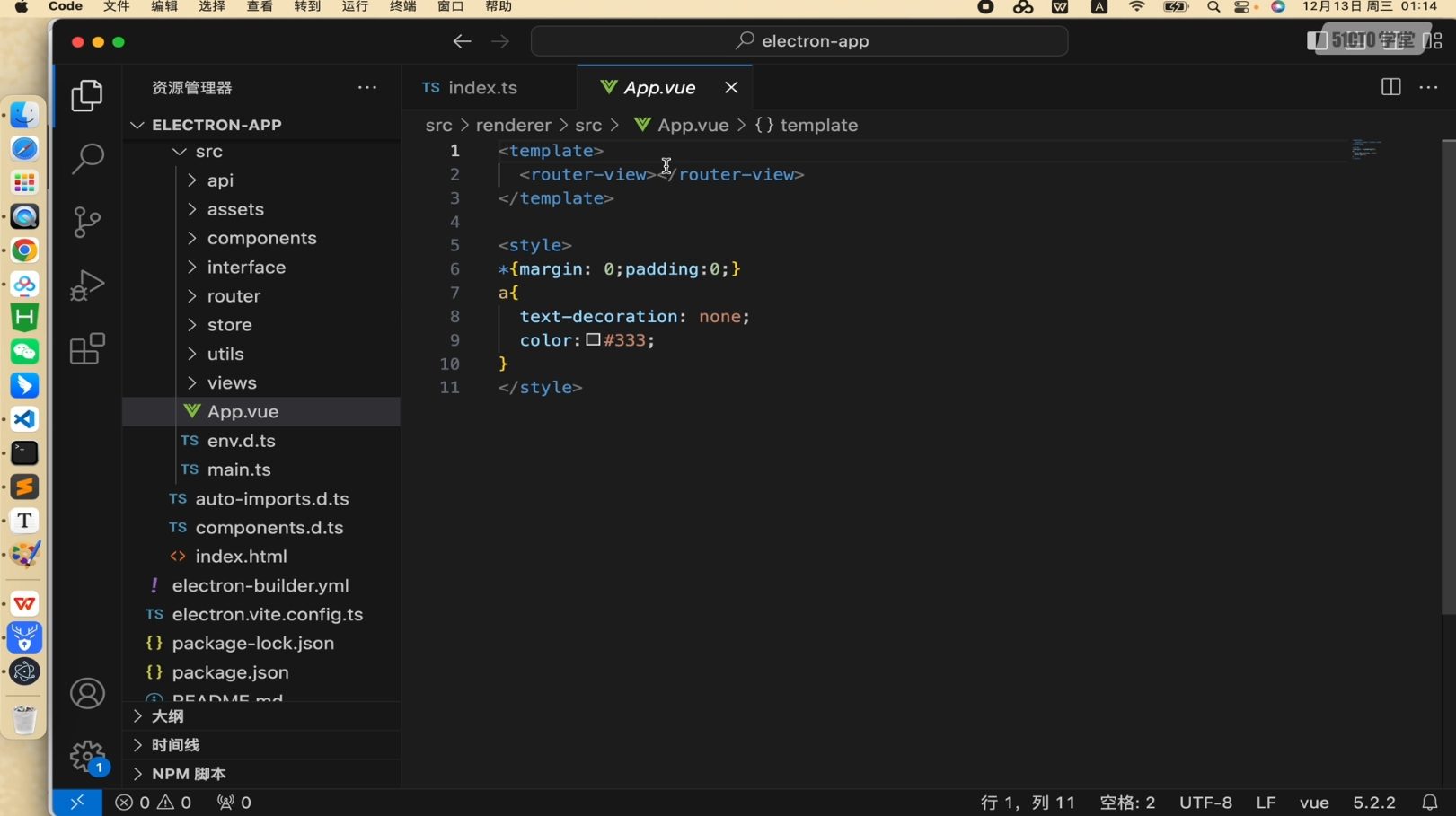Open the Source Control view
The width and height of the screenshot is (1456, 816).
pyautogui.click(x=87, y=222)
